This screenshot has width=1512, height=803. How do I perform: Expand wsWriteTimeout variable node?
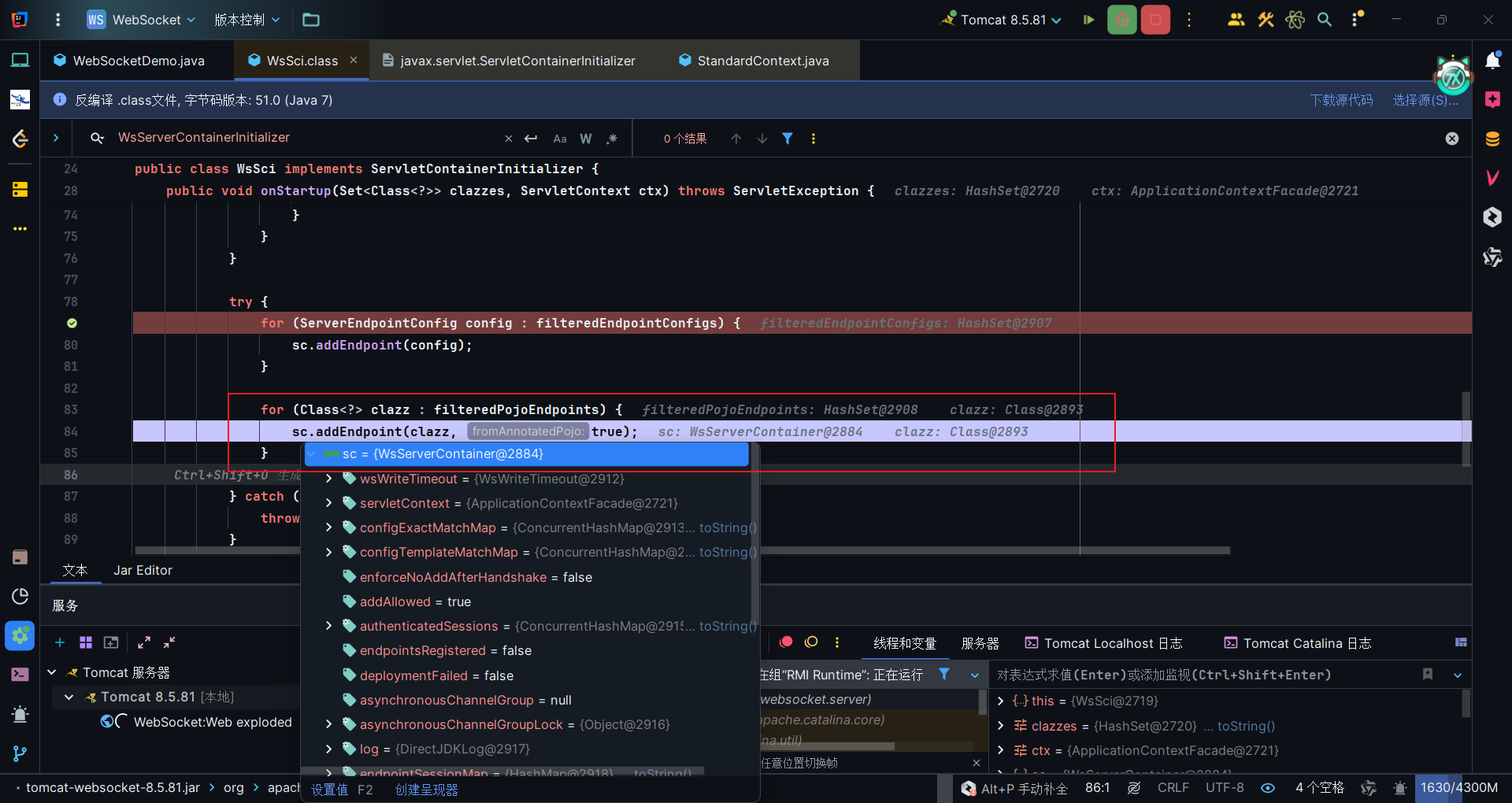(329, 479)
